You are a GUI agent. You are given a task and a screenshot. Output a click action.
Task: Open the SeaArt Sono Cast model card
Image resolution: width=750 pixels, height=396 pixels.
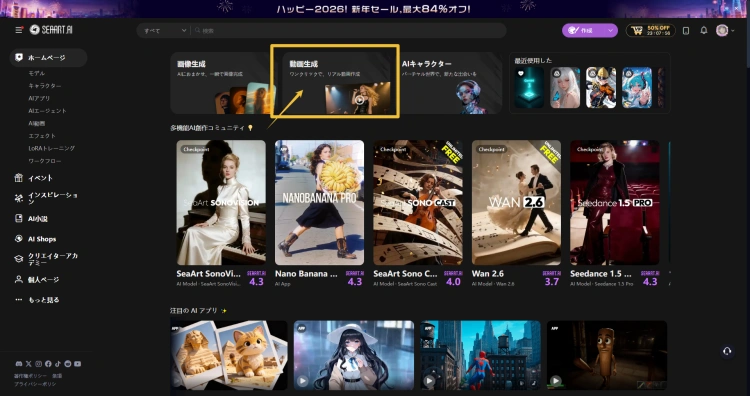[418, 202]
